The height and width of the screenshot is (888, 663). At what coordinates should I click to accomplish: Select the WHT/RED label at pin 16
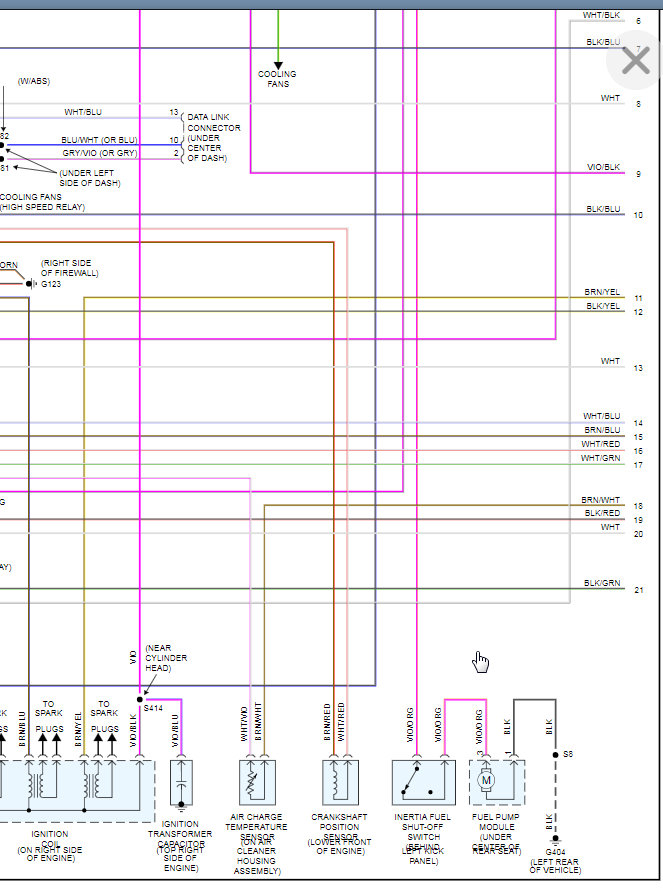pos(601,444)
